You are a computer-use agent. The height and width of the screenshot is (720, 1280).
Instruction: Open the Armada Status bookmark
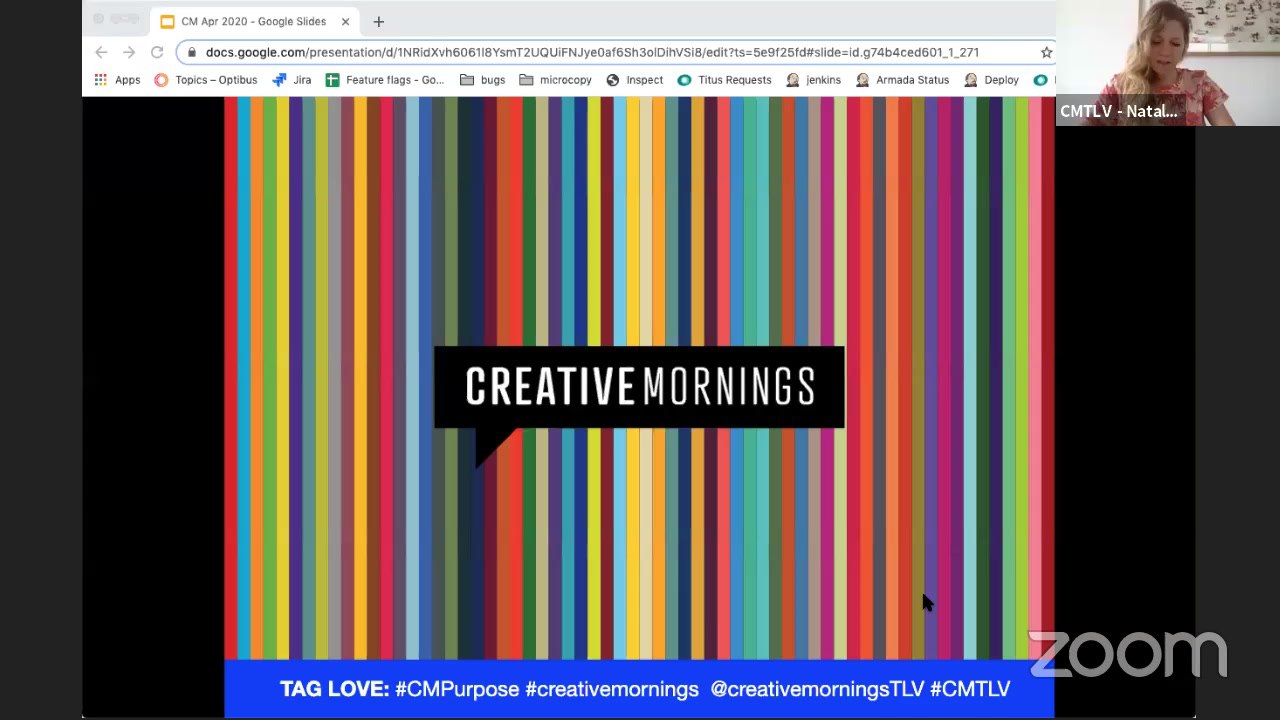click(903, 80)
